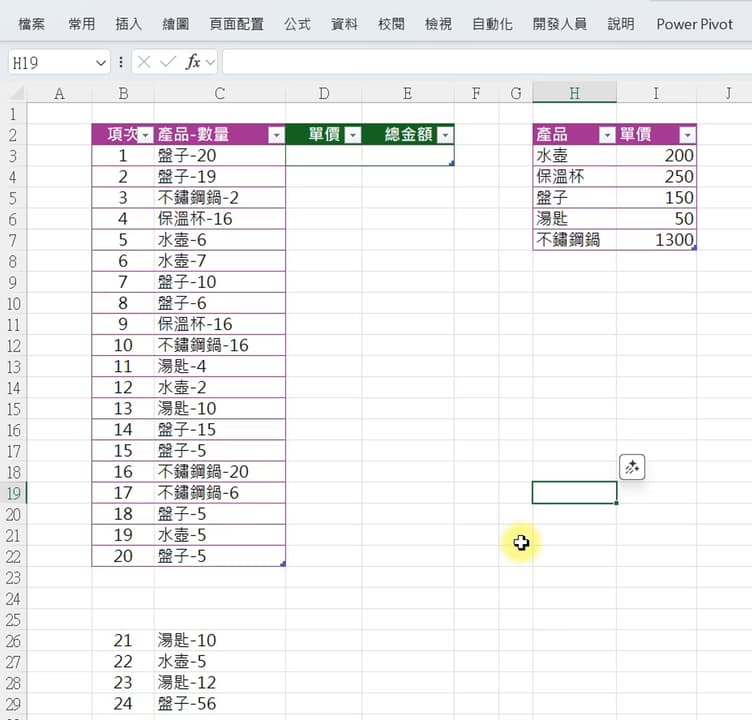Viewport: 752px width, 720px height.
Task: Open filter dropdown for 產品-數量 column
Action: (x=276, y=135)
